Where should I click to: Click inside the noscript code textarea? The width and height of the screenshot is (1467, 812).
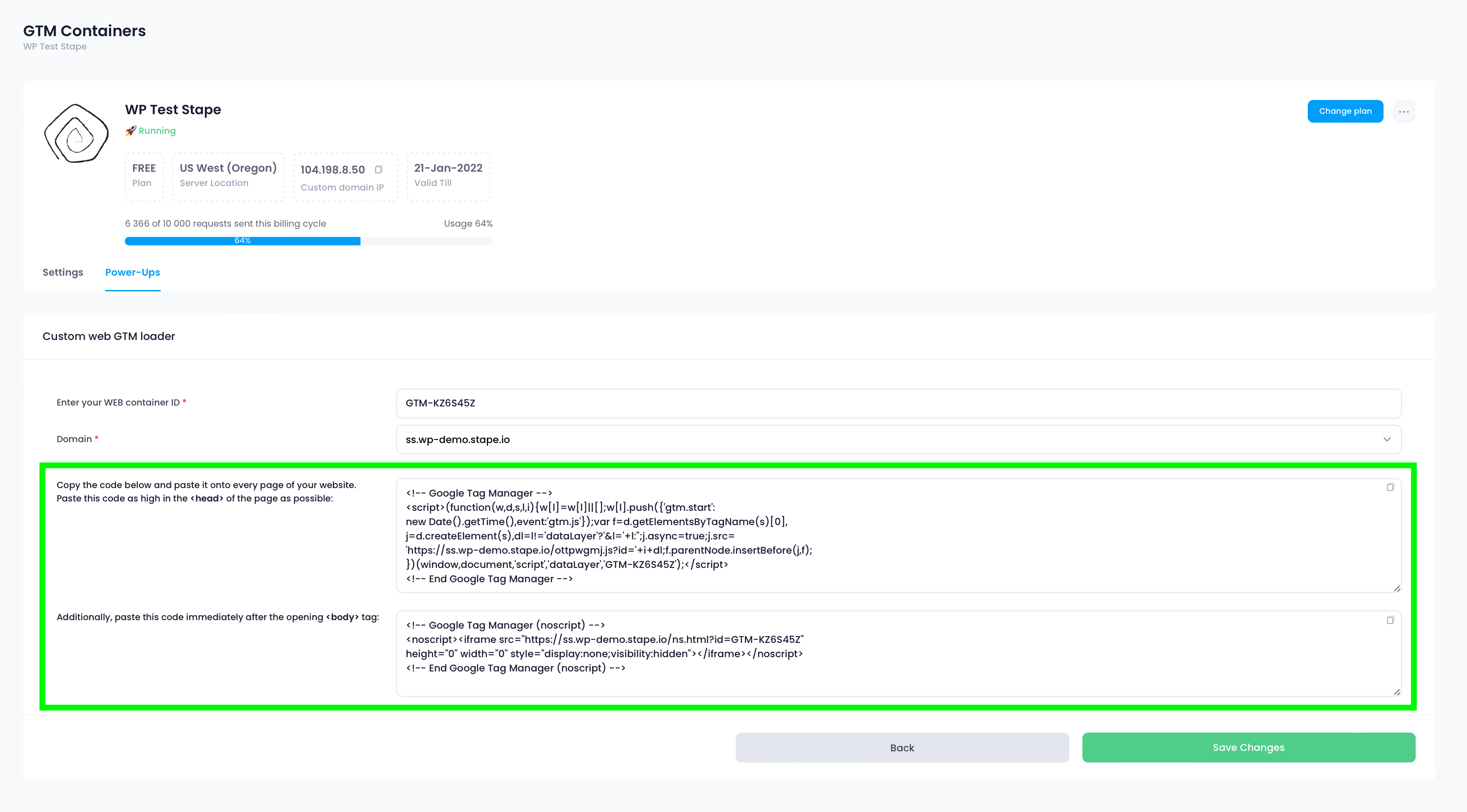(x=898, y=654)
